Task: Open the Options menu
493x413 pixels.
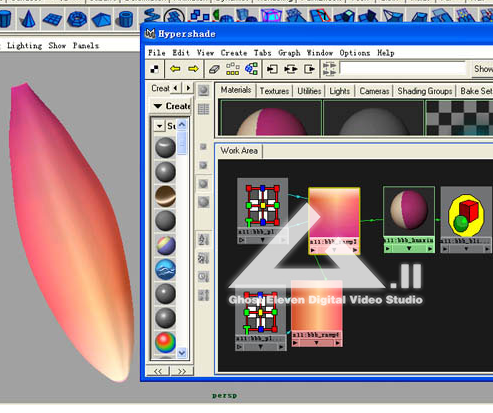Action: click(x=355, y=53)
